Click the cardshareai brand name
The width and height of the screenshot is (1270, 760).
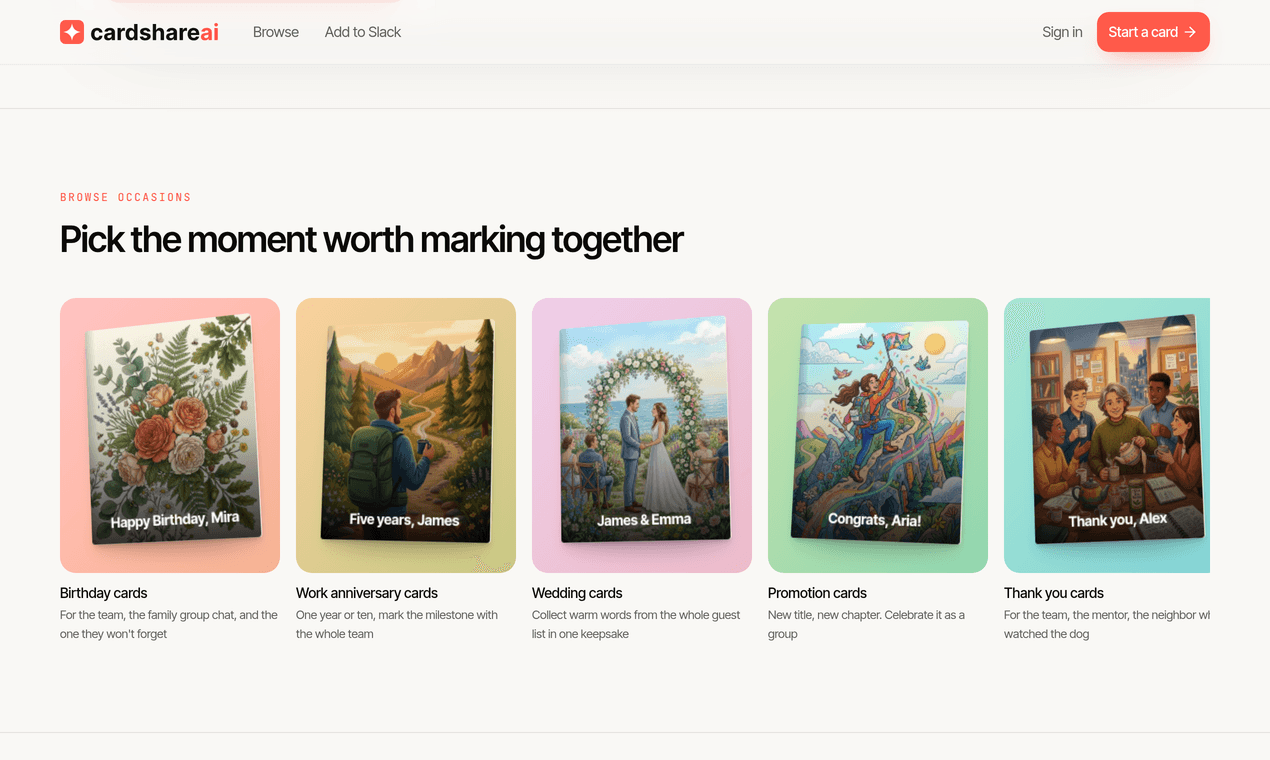154,32
